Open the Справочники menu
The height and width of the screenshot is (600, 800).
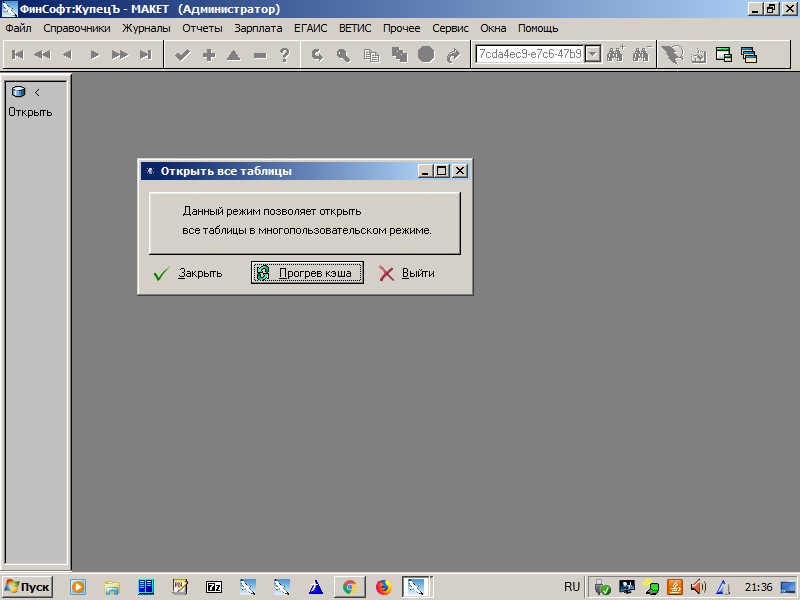(77, 28)
